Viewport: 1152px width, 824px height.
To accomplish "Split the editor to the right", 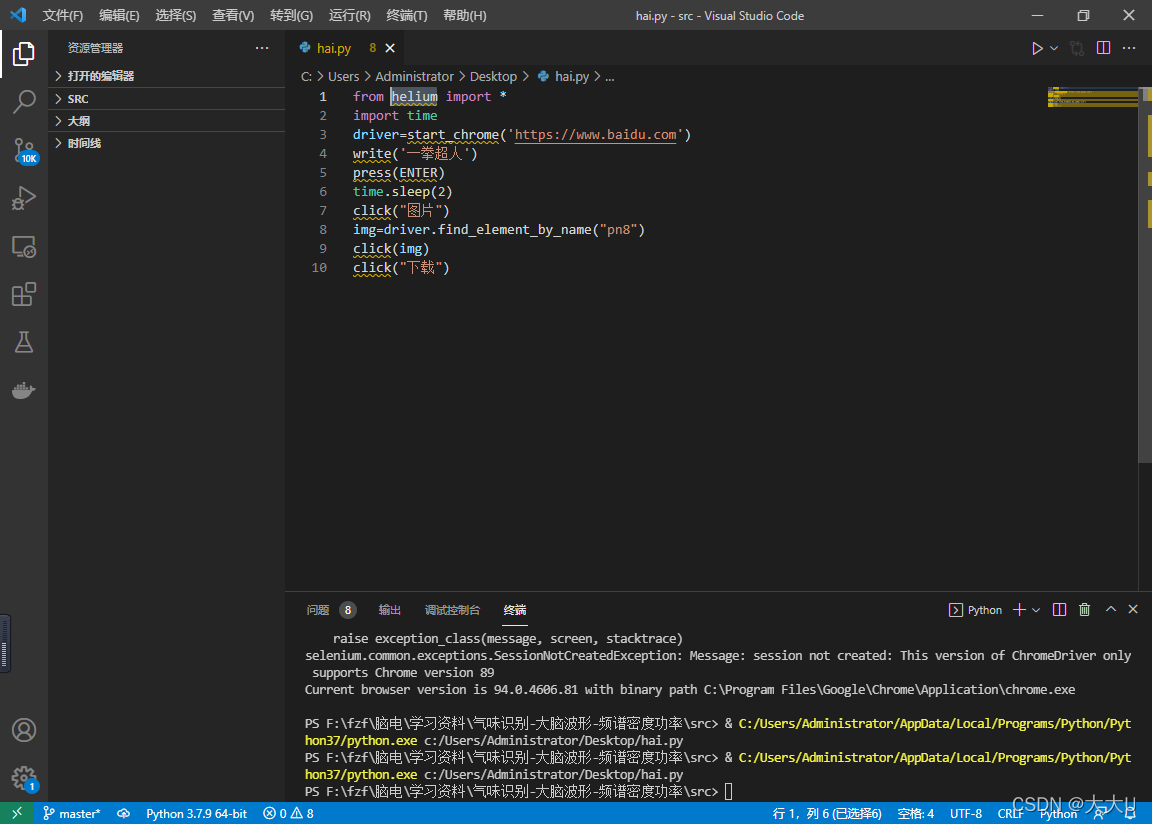I will (1104, 48).
